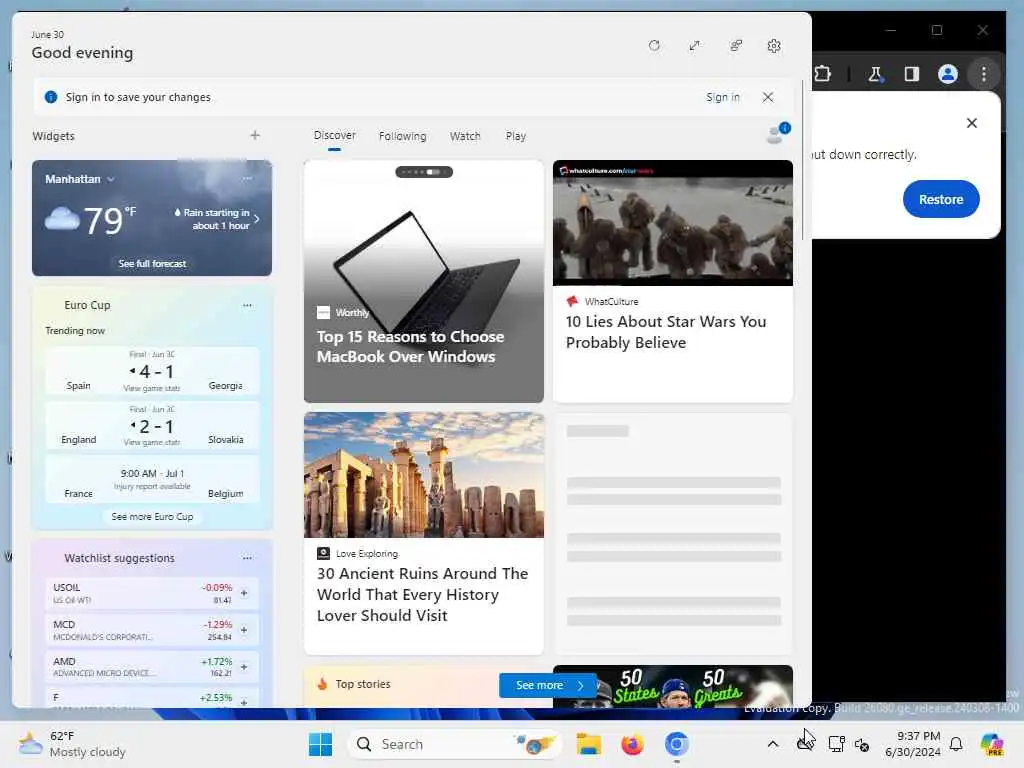Open the taskbar clock and date
Image resolution: width=1024 pixels, height=768 pixels.
912,744
